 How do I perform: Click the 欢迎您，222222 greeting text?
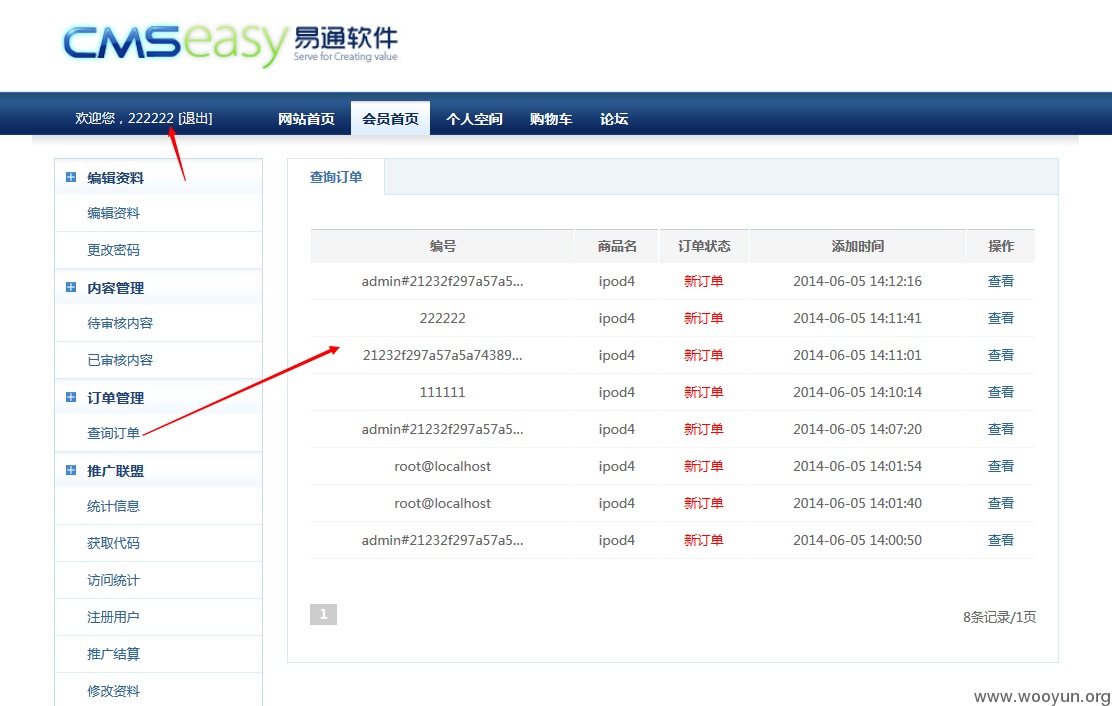pos(124,118)
